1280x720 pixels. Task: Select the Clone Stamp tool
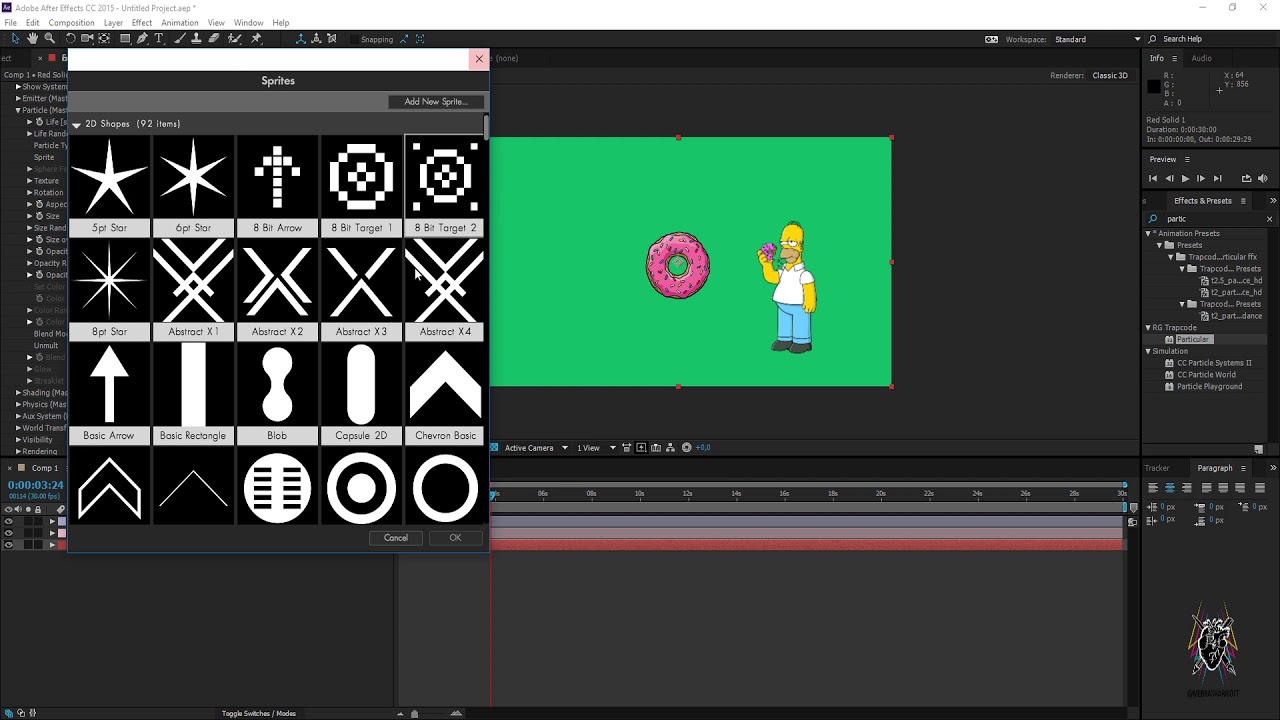(x=196, y=39)
